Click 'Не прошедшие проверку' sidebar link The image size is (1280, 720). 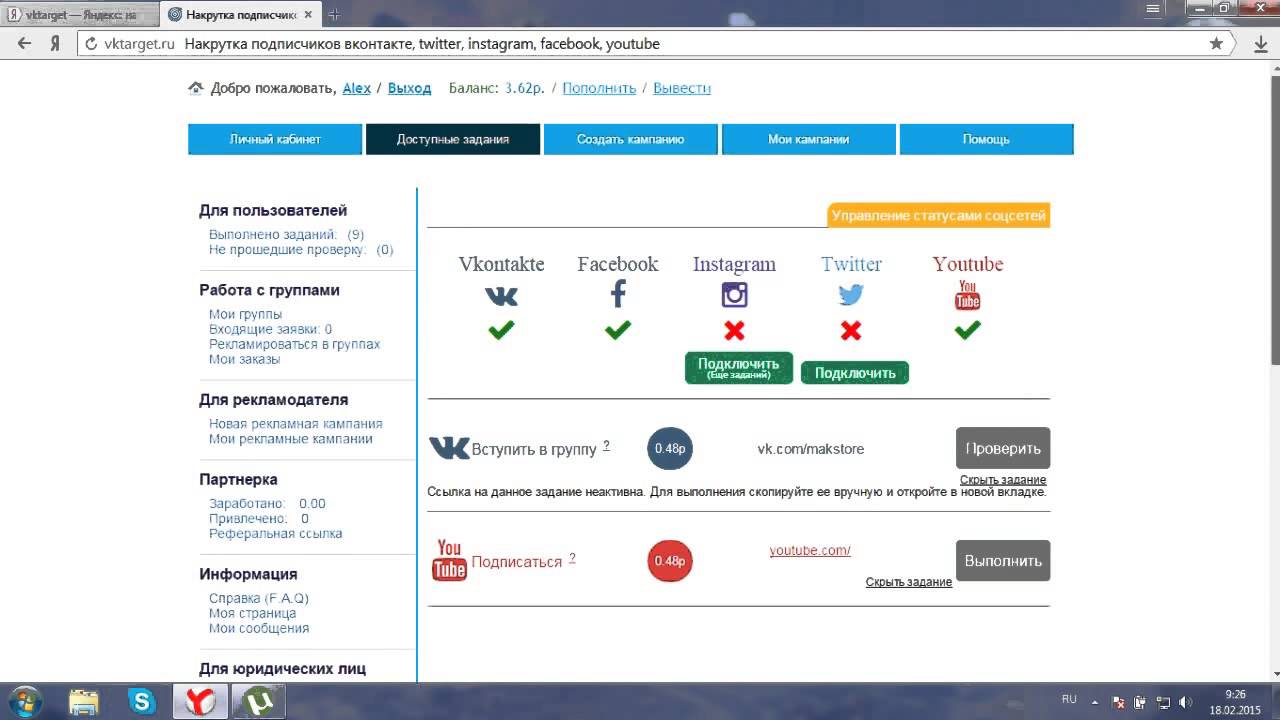(x=301, y=250)
